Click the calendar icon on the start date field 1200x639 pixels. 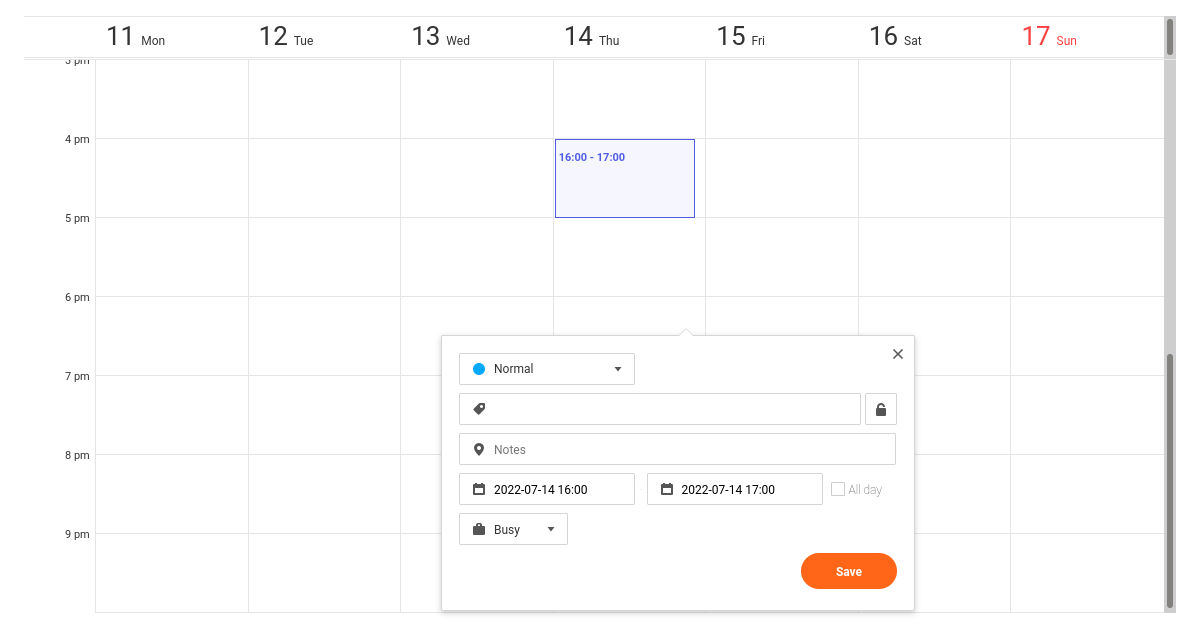pyautogui.click(x=479, y=488)
